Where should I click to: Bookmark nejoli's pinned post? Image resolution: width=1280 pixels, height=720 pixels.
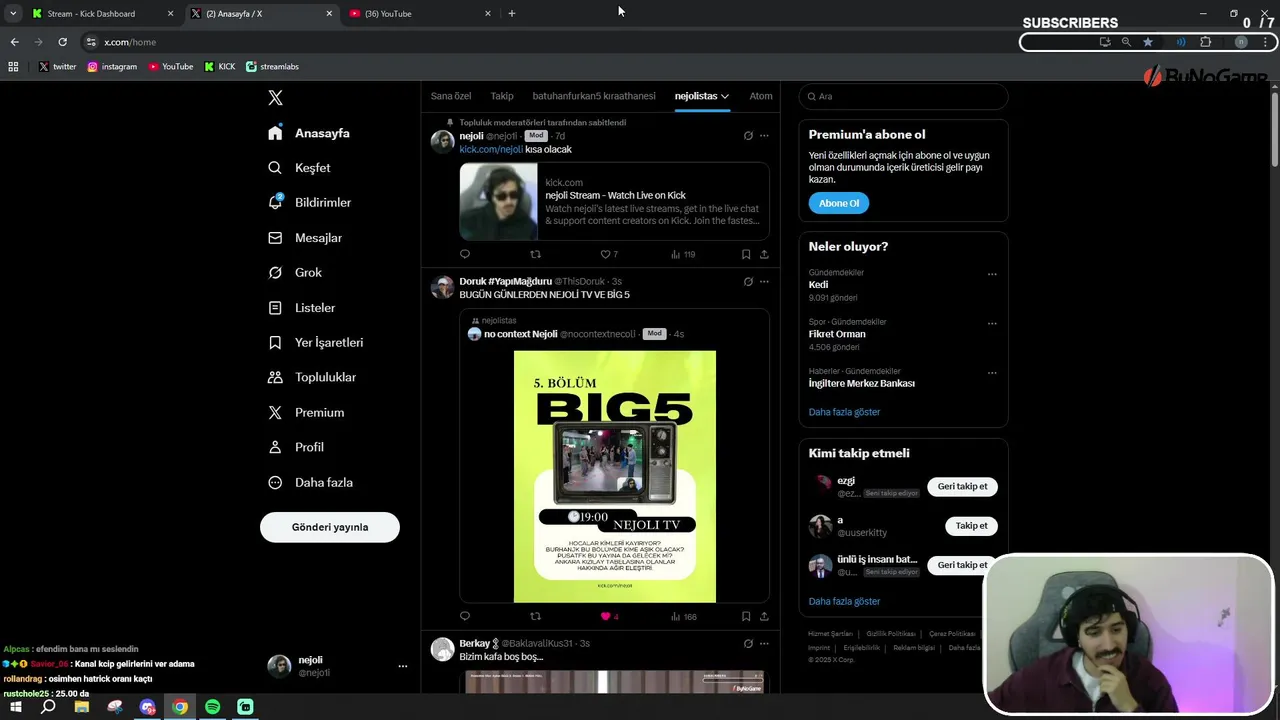click(x=746, y=254)
